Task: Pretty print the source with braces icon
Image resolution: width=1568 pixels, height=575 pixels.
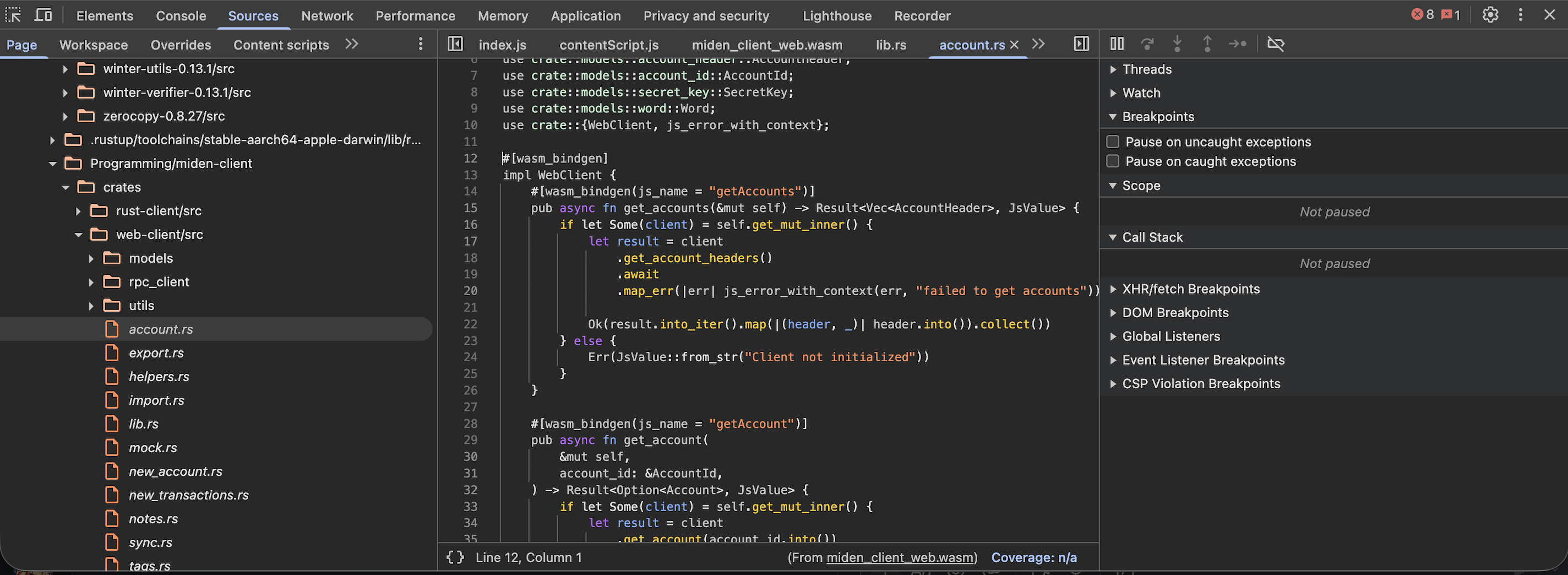Action: [455, 557]
